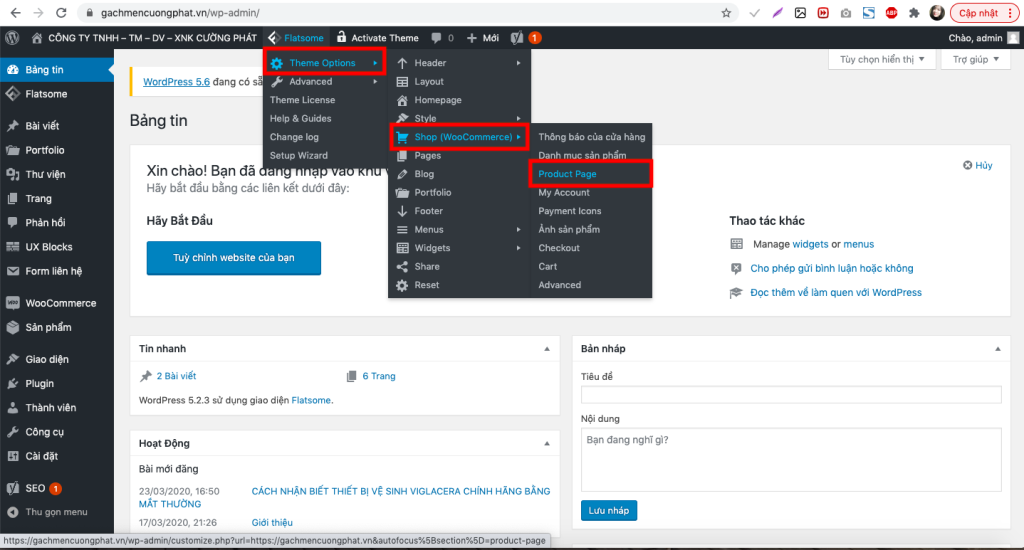Collapse the Hoạt Động panel
The image size is (1024, 550).
[546, 443]
